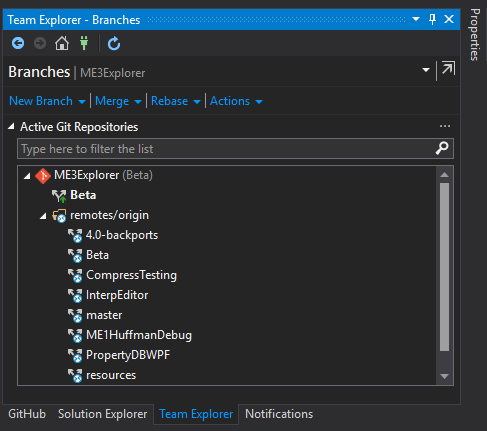This screenshot has width=487, height=431.
Task: Open Manage Connections green plug icon
Action: (x=84, y=43)
